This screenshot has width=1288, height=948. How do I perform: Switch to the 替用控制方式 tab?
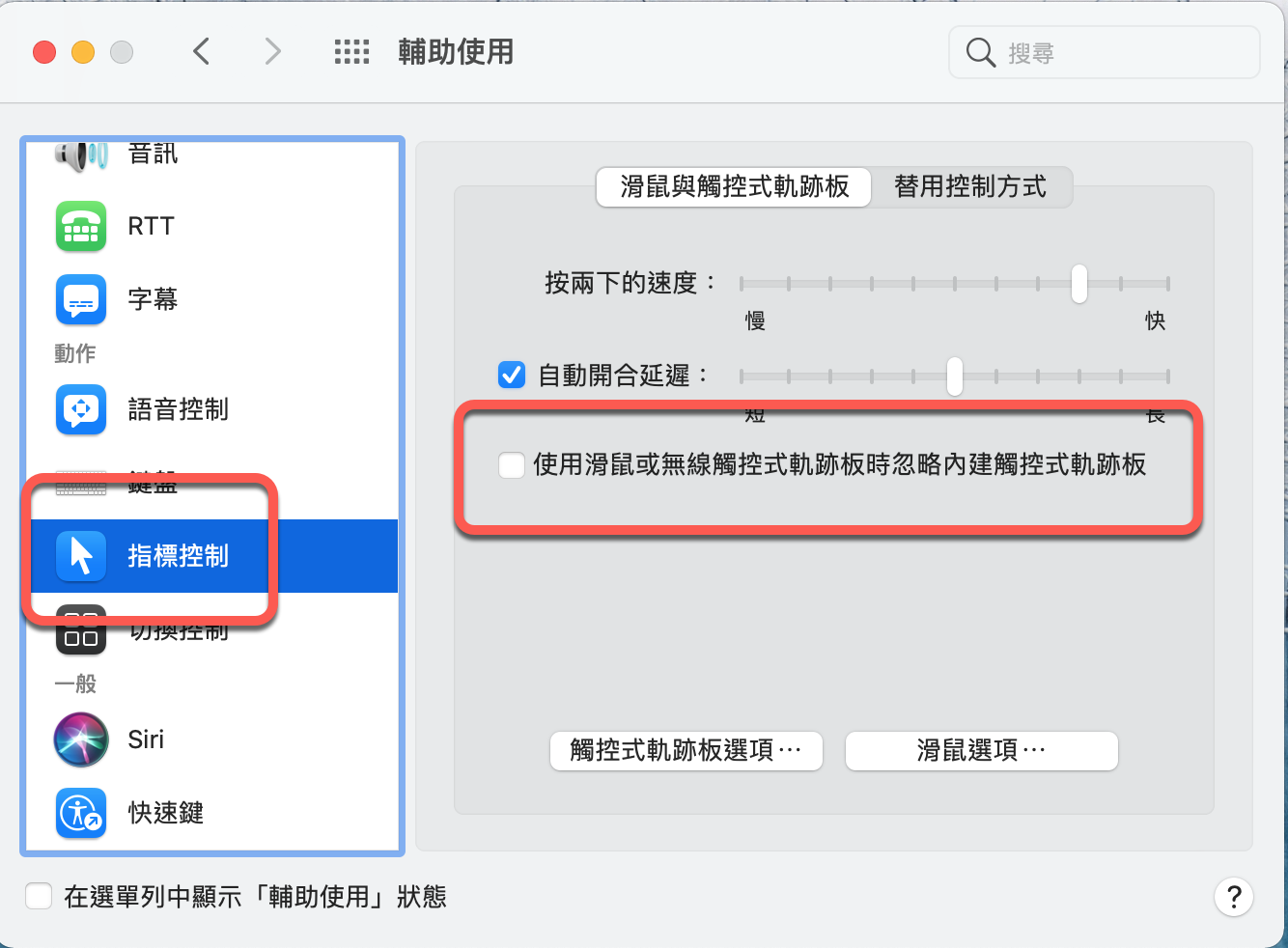(970, 186)
